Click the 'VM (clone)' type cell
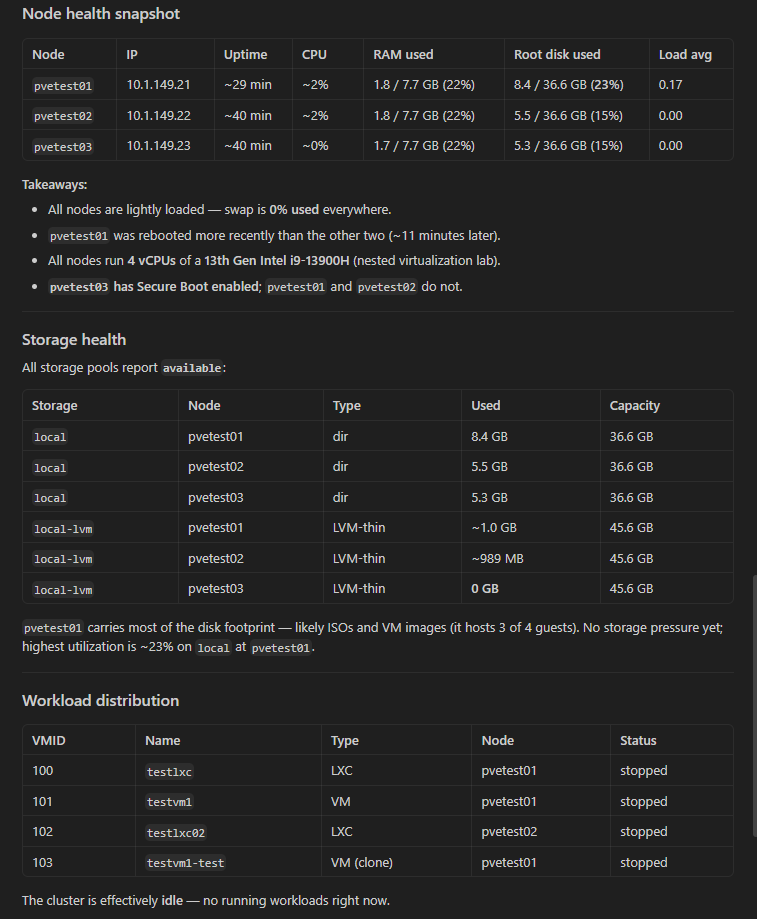The height and width of the screenshot is (919, 757). 362,863
